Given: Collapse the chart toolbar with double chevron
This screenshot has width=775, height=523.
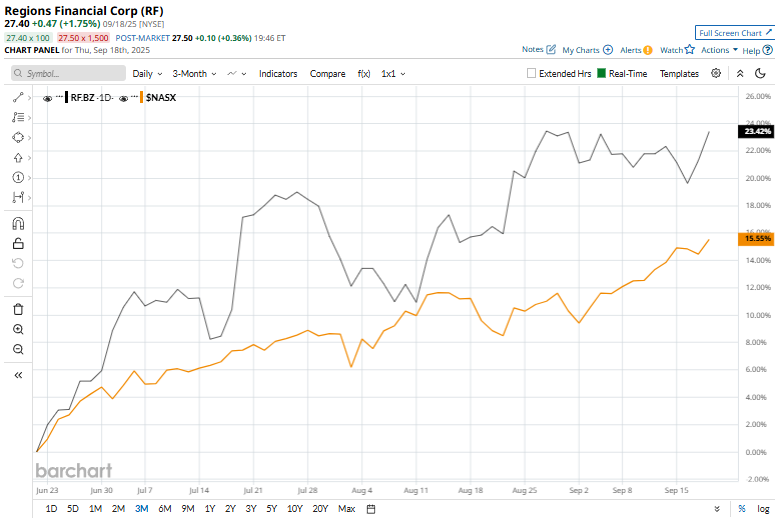Looking at the screenshot, I should point(740,73).
